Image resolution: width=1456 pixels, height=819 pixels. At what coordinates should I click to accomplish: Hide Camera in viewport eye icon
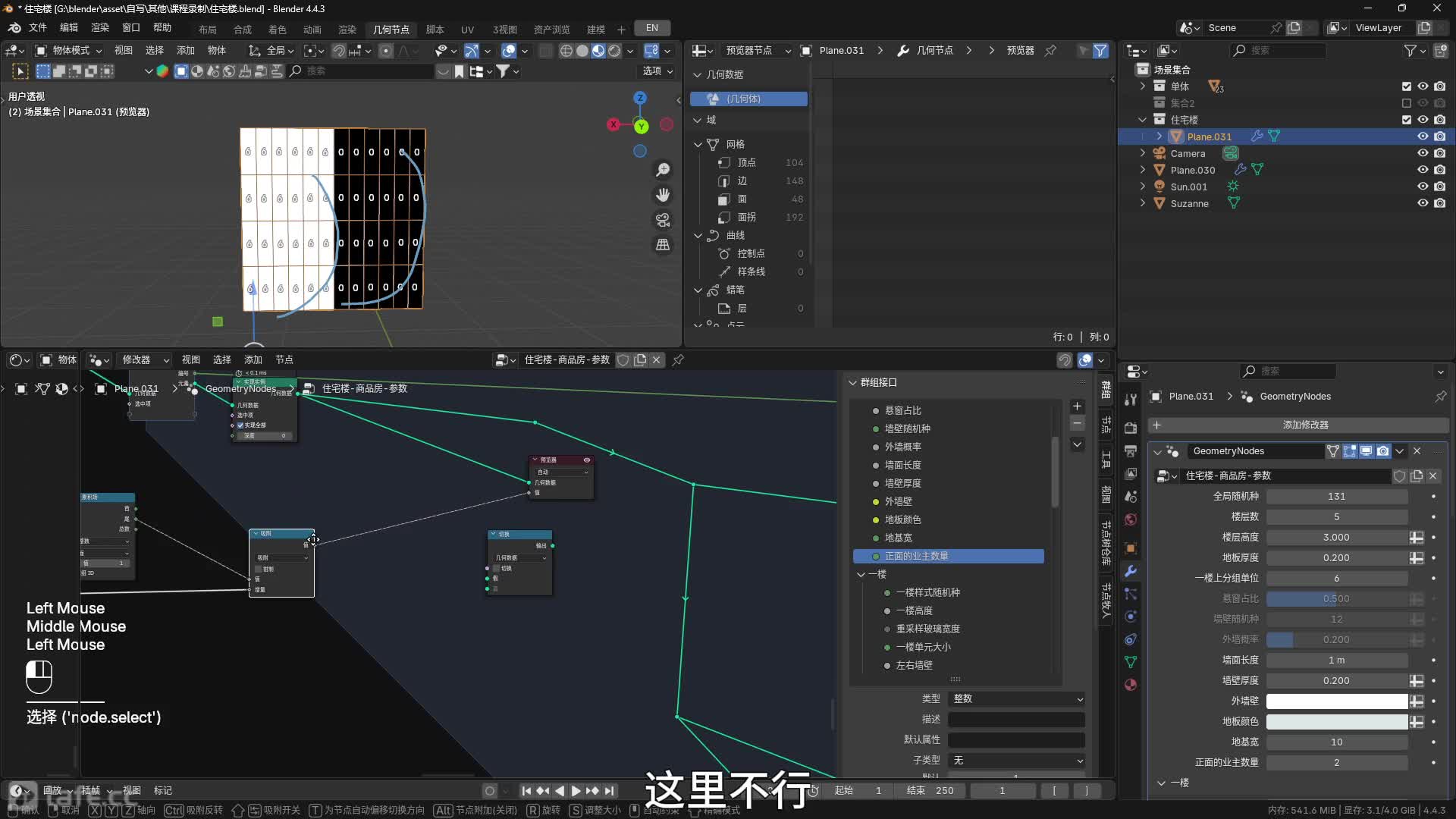click(1423, 153)
